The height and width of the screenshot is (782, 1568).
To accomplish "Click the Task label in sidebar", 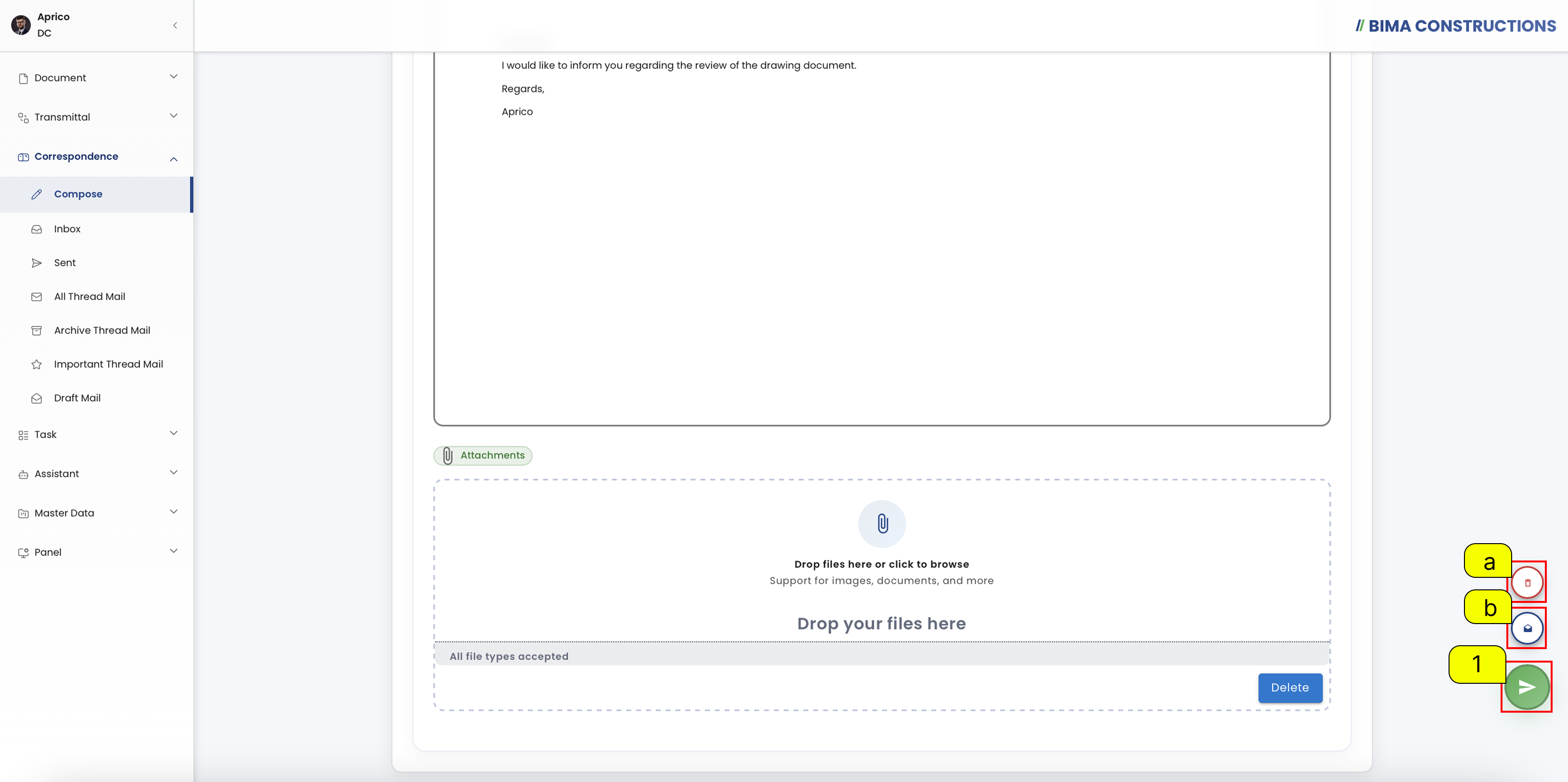I will tap(46, 434).
